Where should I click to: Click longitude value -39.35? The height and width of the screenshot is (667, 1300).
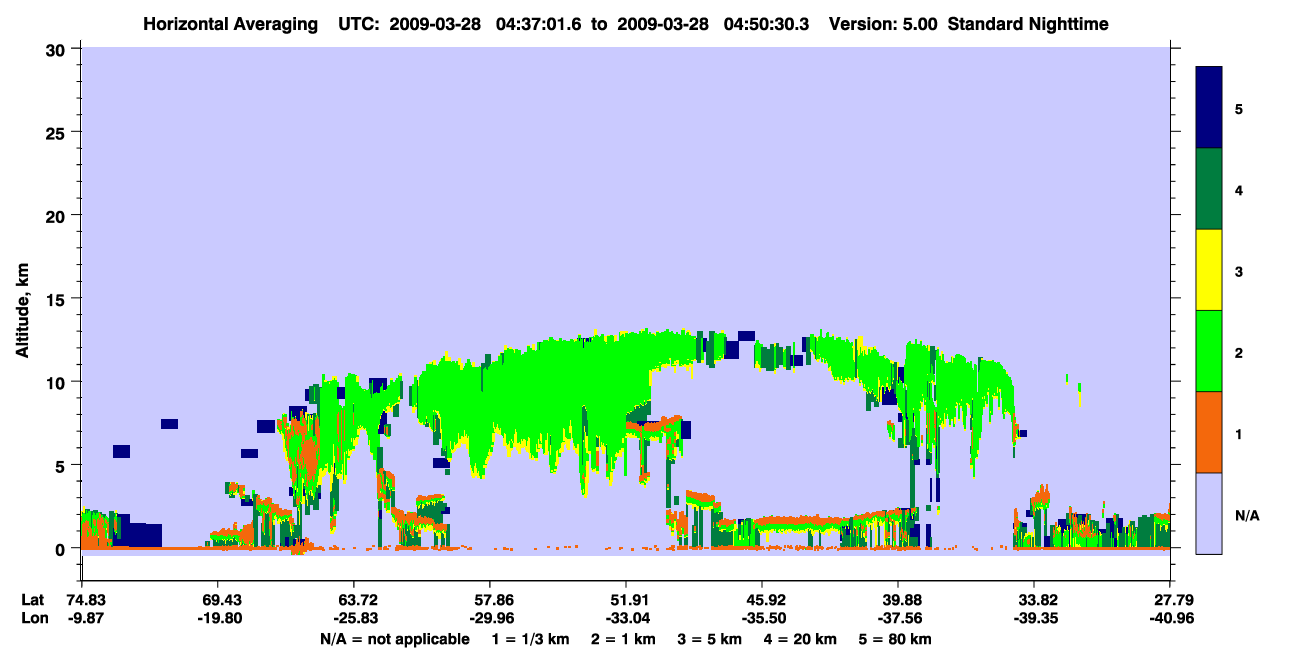(1034, 618)
